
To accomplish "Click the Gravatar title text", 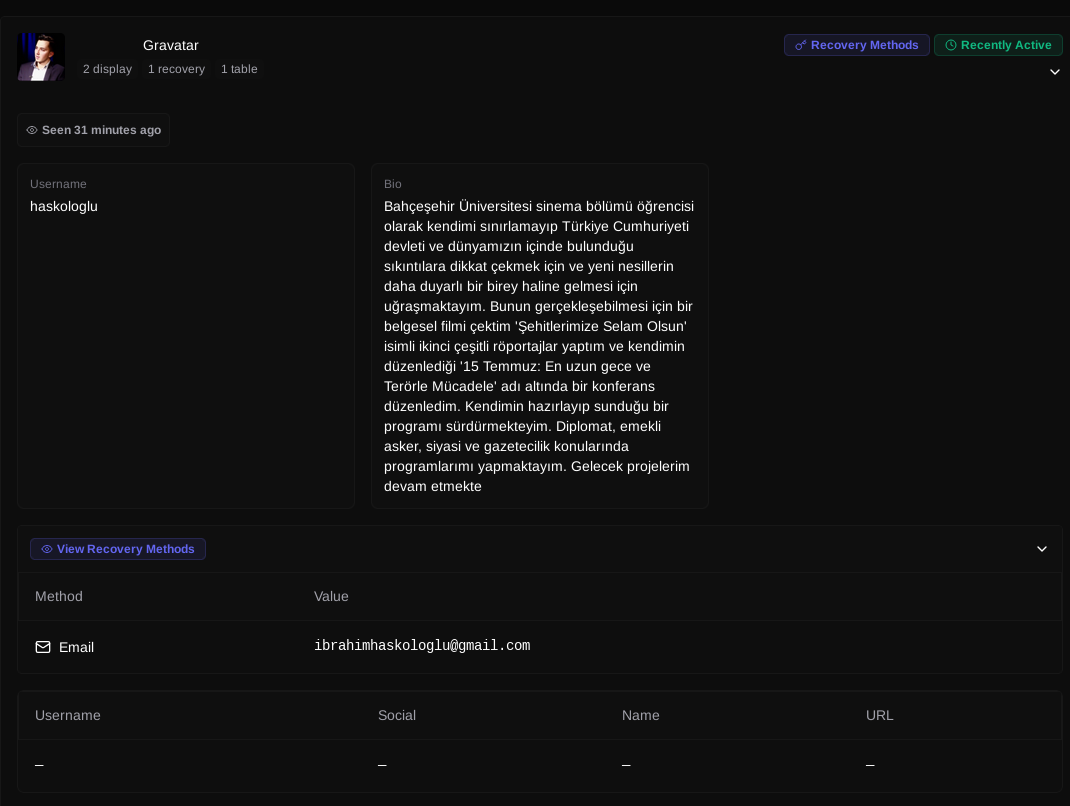I will (x=171, y=45).
